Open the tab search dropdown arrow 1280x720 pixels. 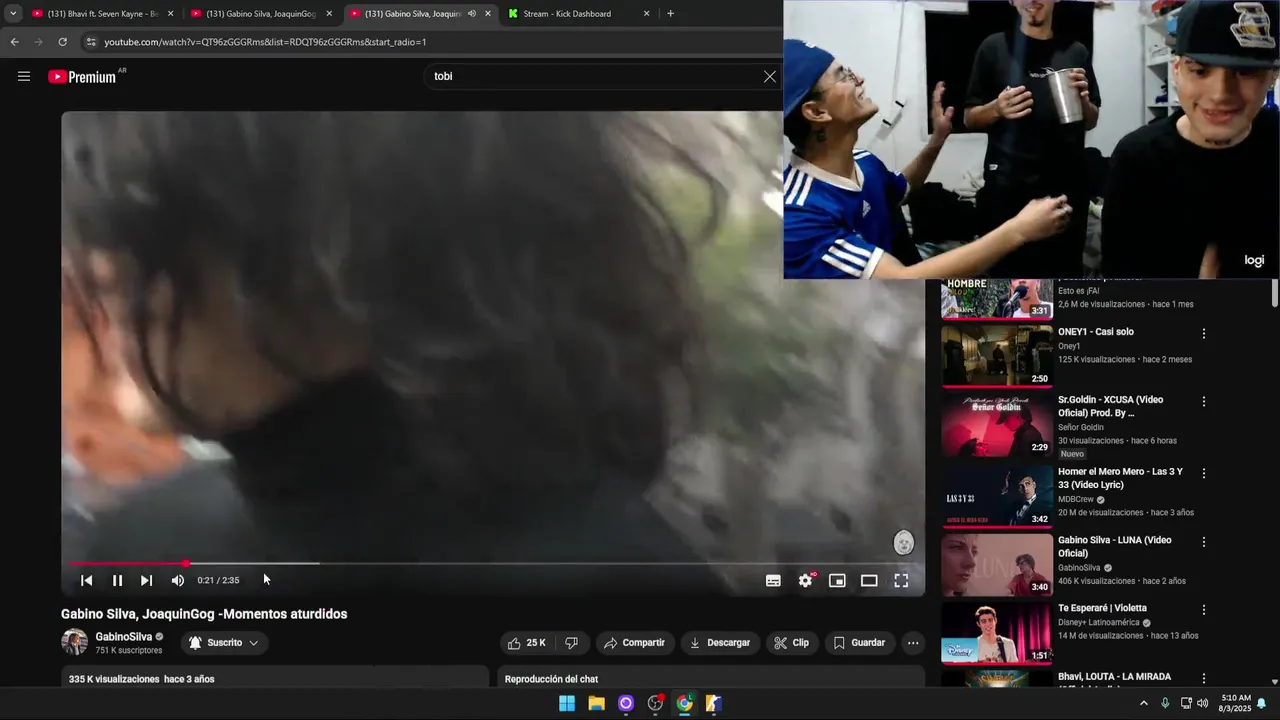12,14
